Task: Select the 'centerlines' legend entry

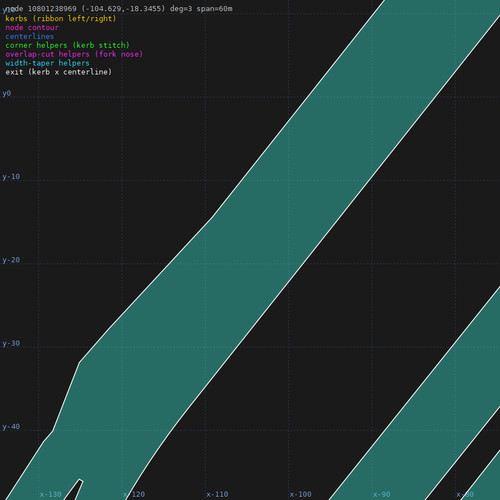Action: [30, 36]
